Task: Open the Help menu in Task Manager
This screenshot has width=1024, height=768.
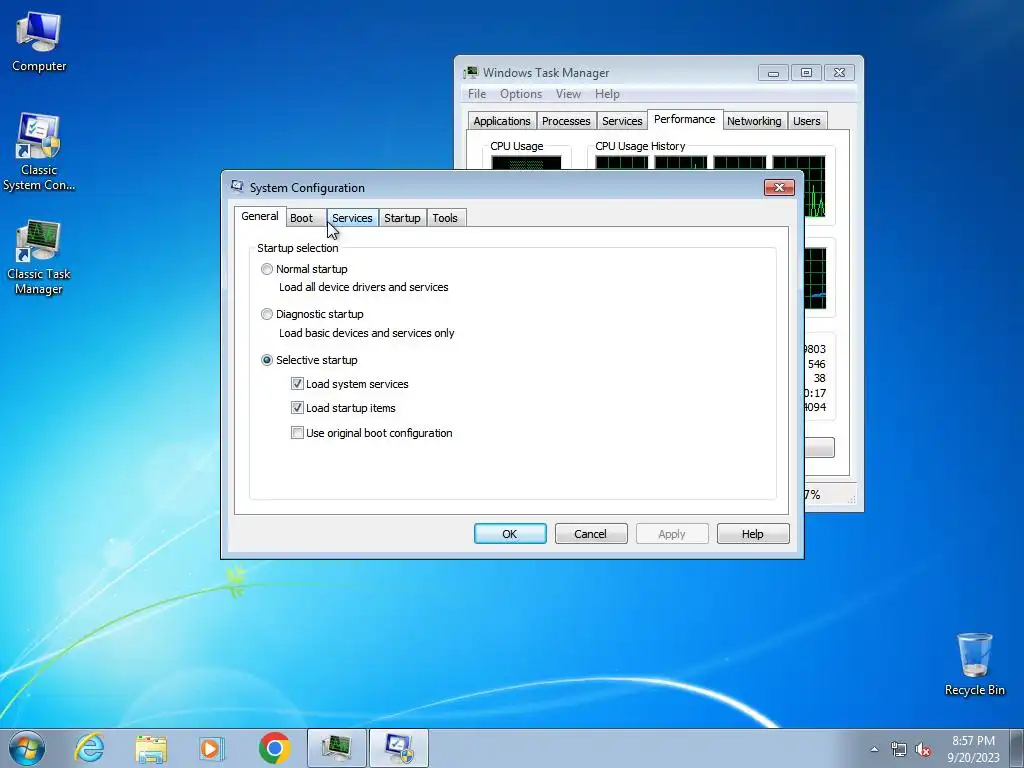Action: [x=607, y=94]
